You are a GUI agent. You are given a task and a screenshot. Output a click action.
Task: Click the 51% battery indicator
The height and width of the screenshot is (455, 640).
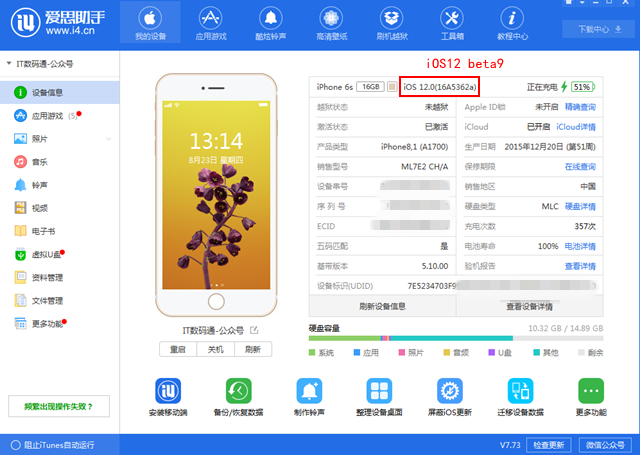[582, 87]
